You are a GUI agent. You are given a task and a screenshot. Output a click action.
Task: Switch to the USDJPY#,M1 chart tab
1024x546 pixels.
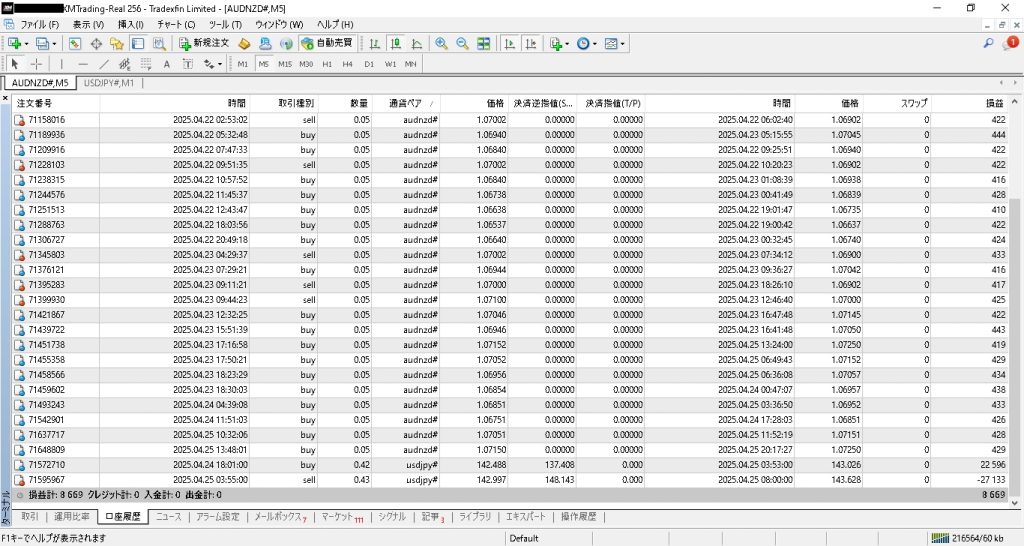click(x=109, y=83)
